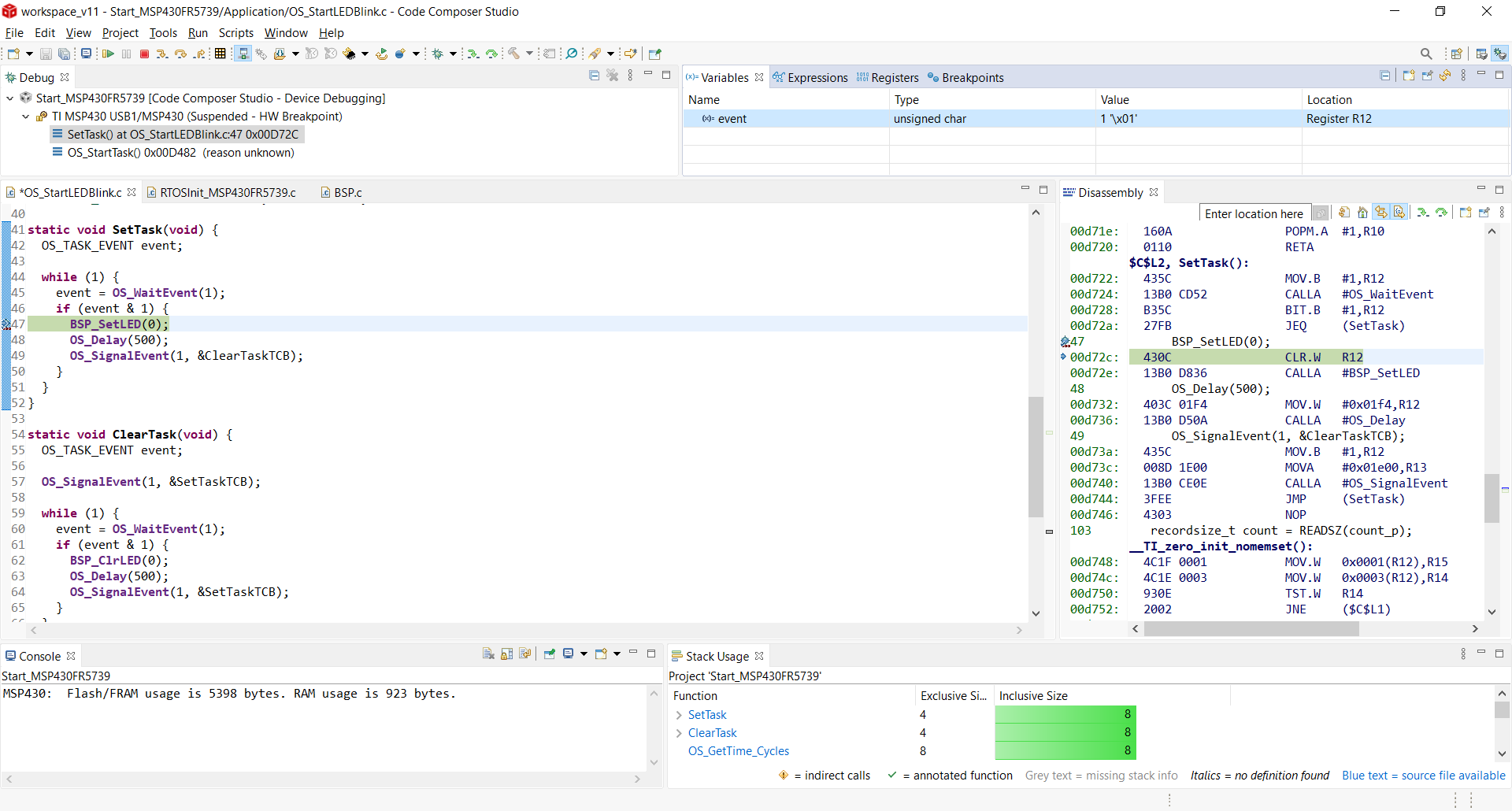Click the Save All toolbar icon

click(65, 54)
